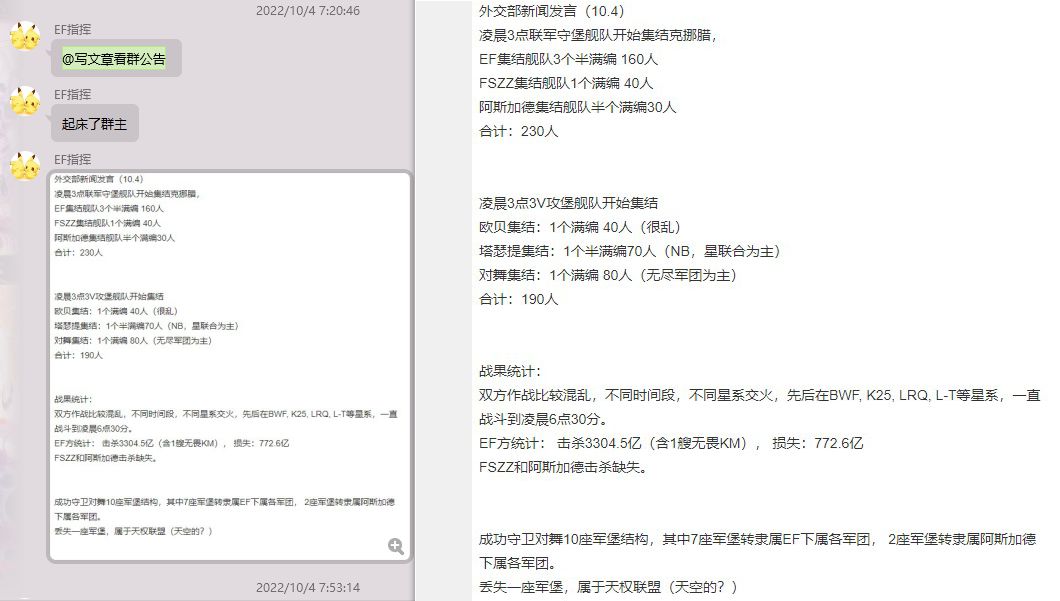Click the magnifier icon on the image message

point(396,546)
